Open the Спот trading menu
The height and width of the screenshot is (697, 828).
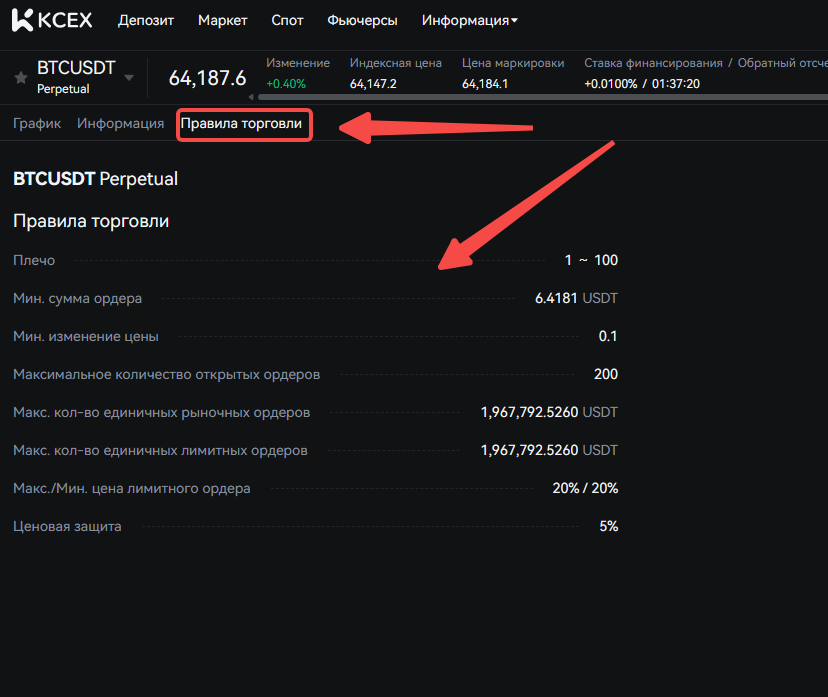pos(288,20)
